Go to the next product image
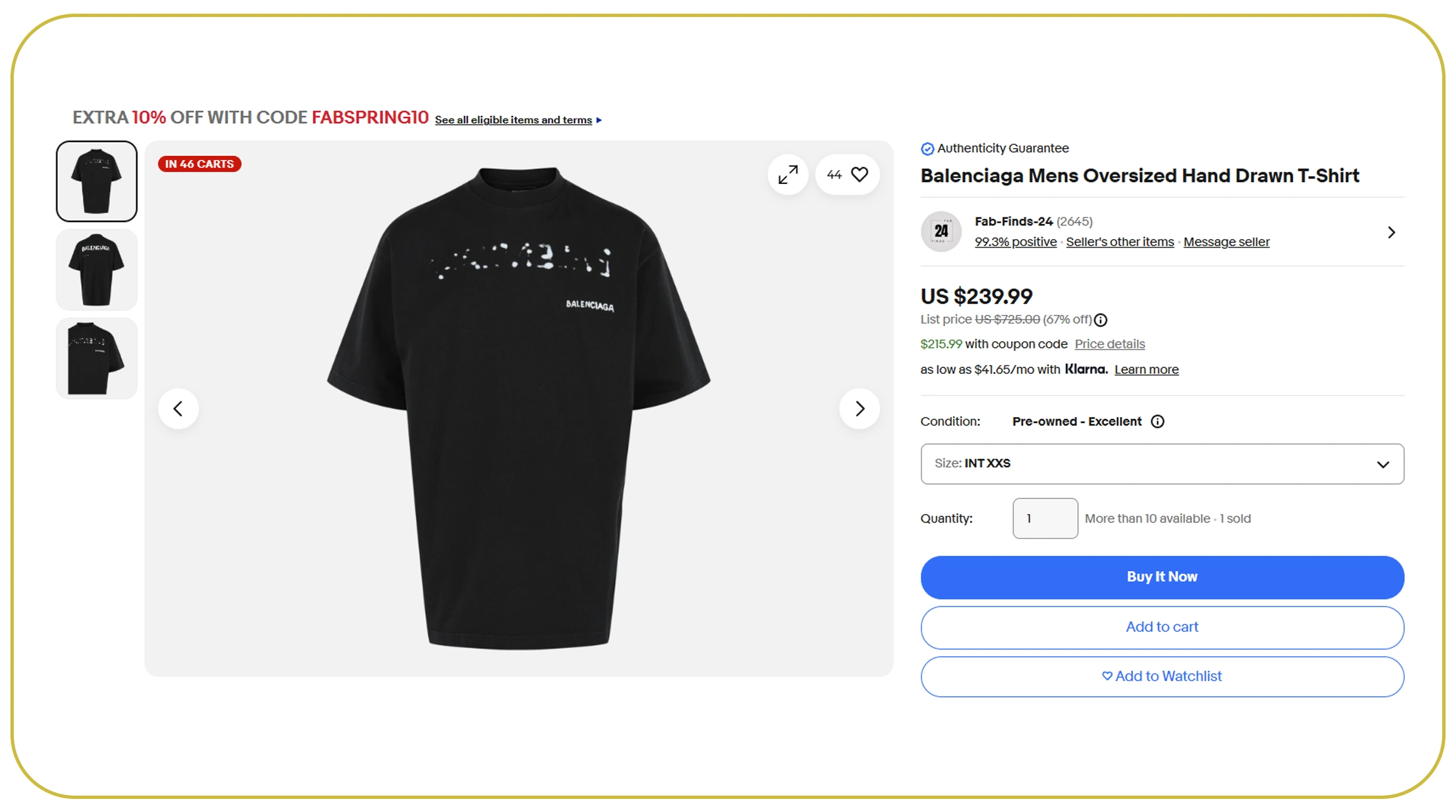 (859, 409)
